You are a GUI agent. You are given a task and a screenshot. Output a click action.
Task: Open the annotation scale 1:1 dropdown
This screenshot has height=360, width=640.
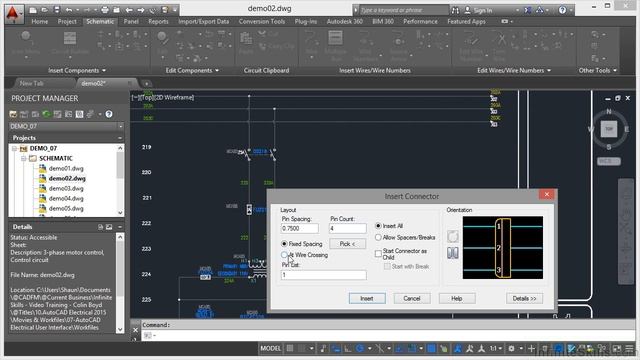[x=496, y=348]
